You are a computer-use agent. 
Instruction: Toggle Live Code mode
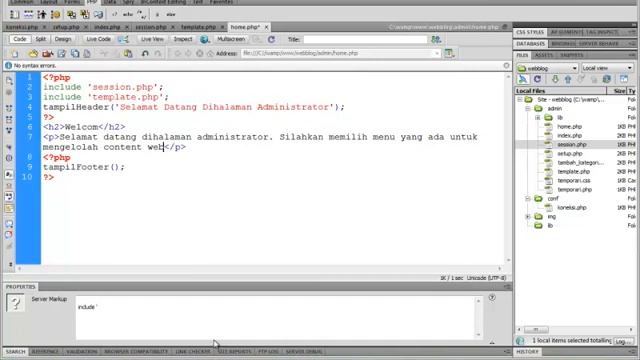98,39
